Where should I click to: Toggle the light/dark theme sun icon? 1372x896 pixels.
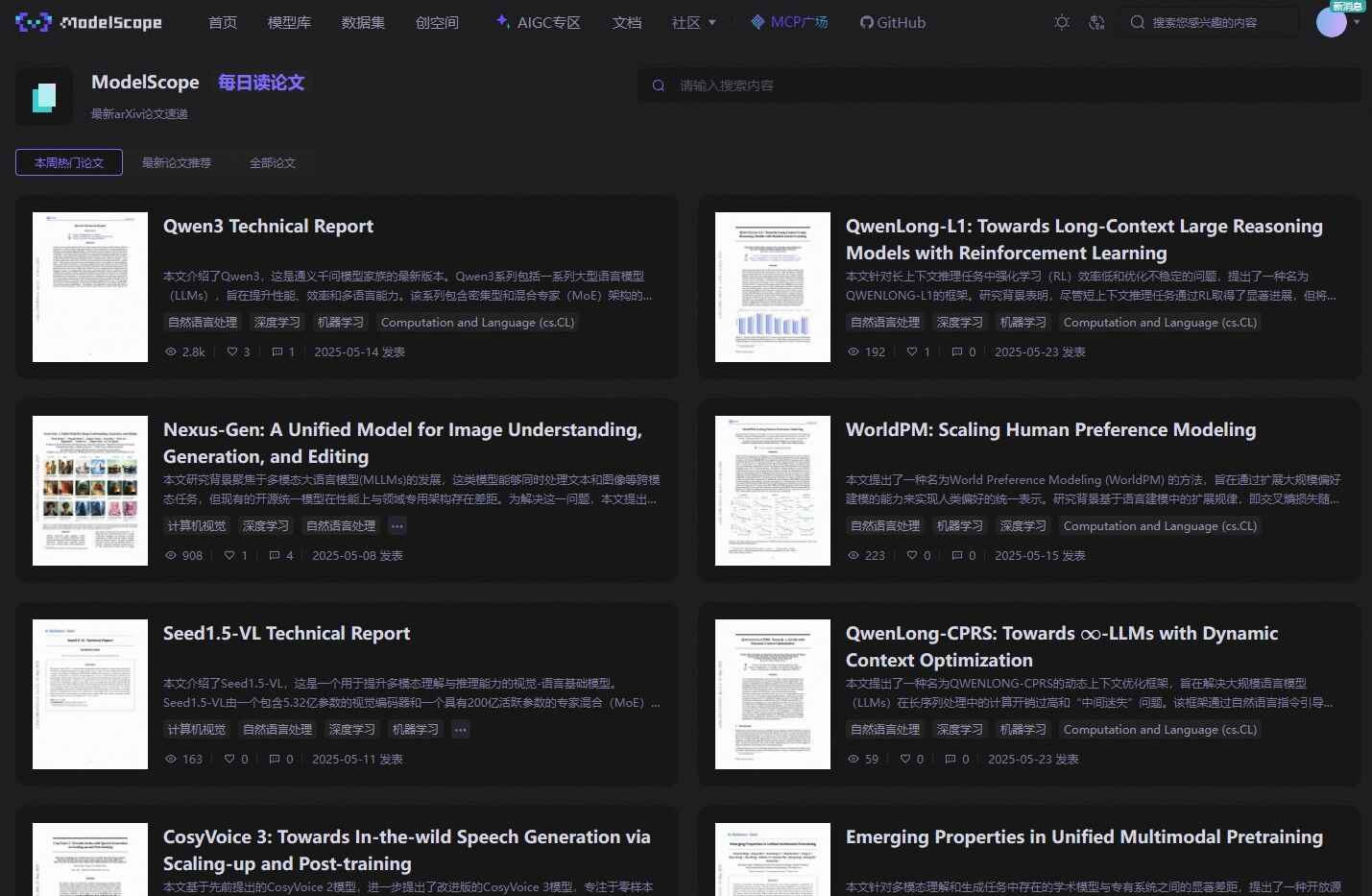[x=1062, y=22]
